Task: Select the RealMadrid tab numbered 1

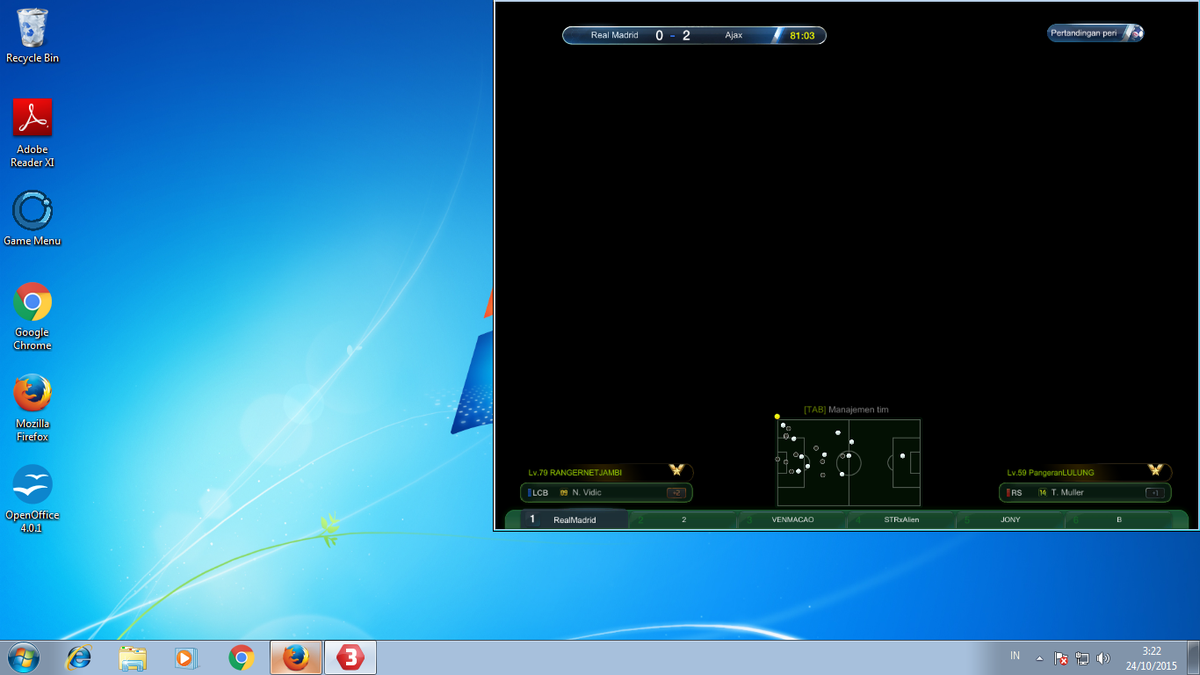Action: pyautogui.click(x=575, y=520)
